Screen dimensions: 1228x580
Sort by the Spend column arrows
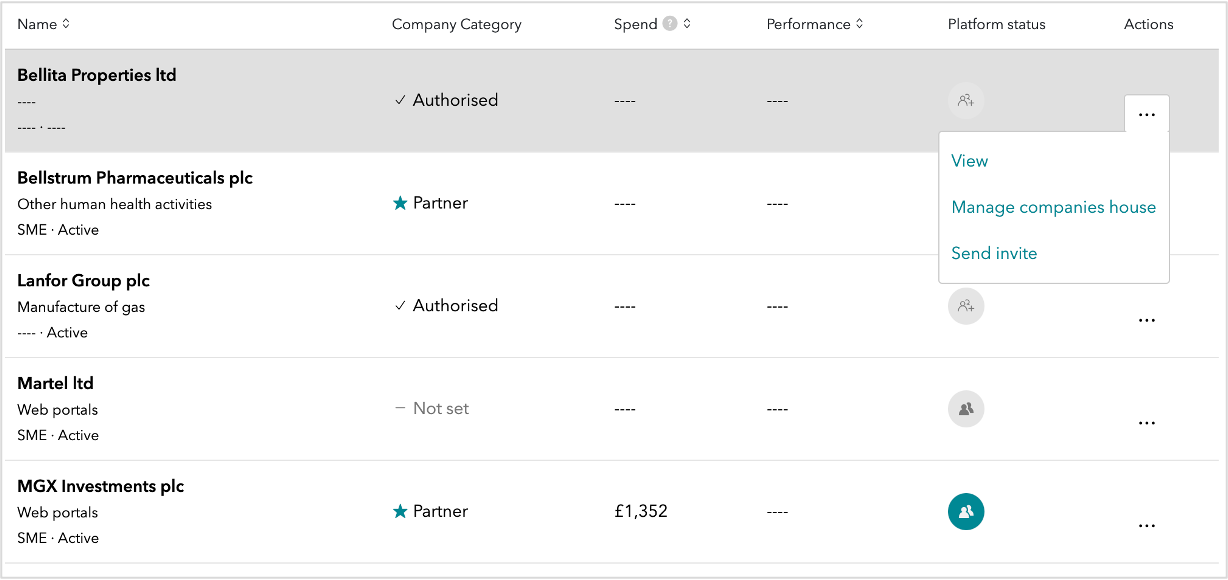(x=687, y=24)
